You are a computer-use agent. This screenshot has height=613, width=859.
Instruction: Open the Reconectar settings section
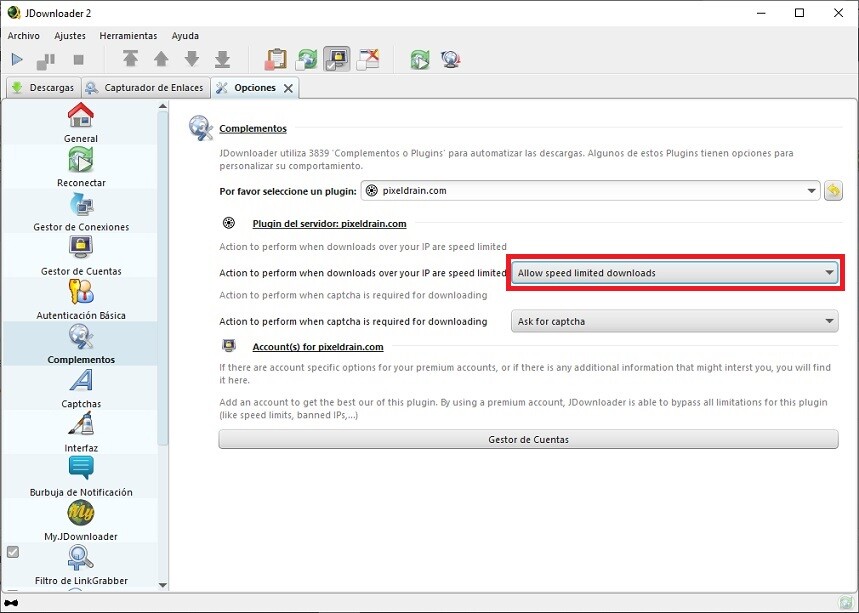coord(81,167)
